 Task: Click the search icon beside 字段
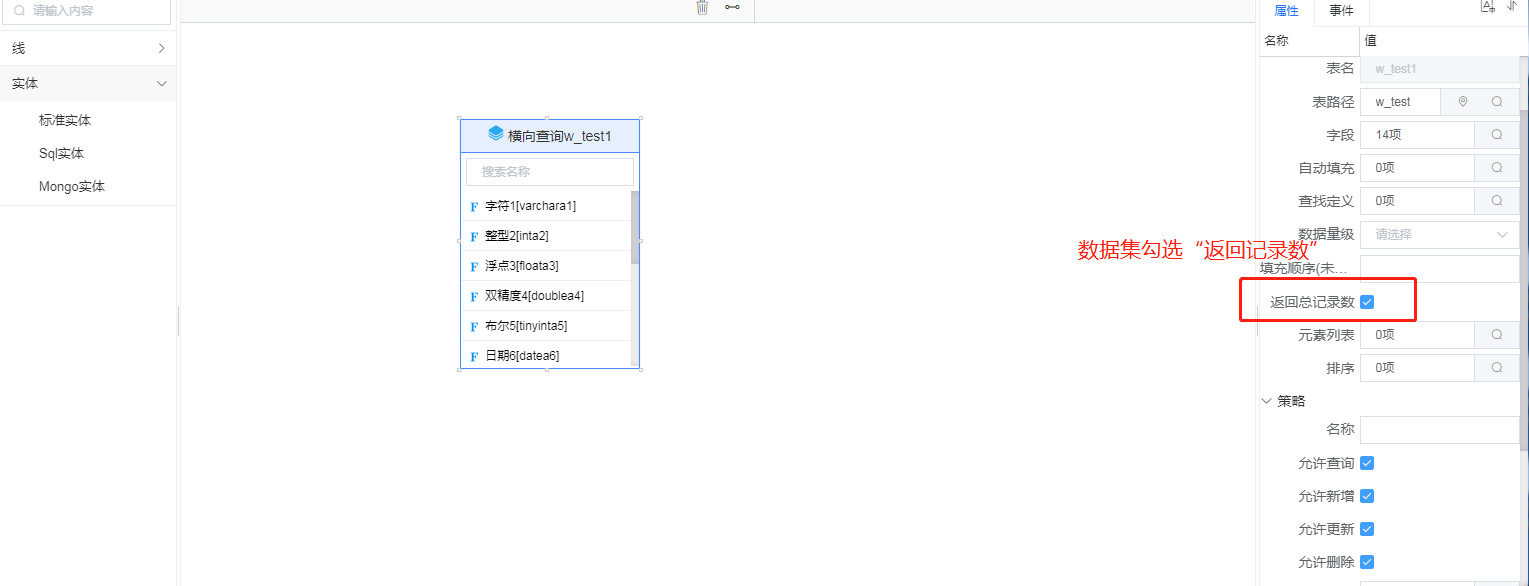pos(1497,135)
